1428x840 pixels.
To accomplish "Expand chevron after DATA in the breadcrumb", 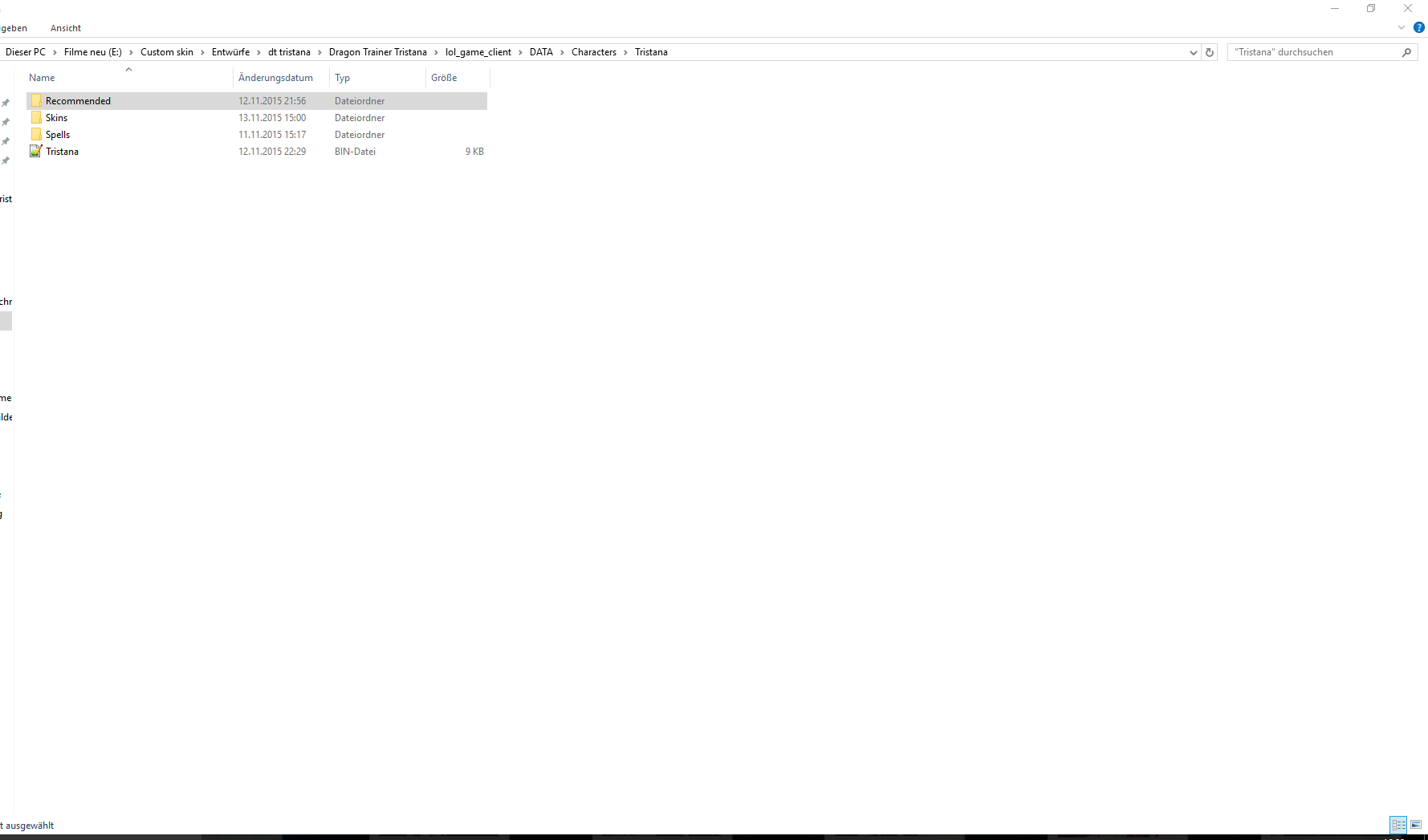I will [x=562, y=52].
